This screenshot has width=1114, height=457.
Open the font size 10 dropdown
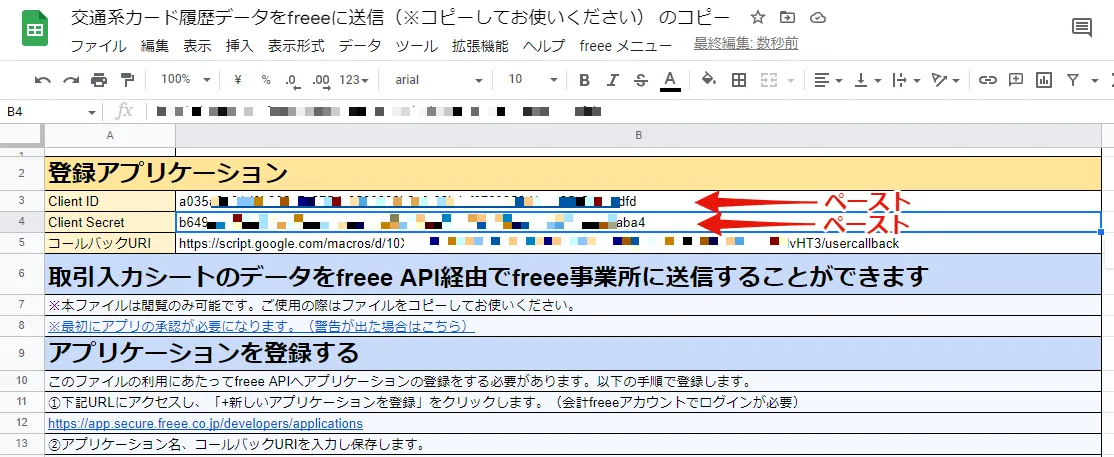533,80
